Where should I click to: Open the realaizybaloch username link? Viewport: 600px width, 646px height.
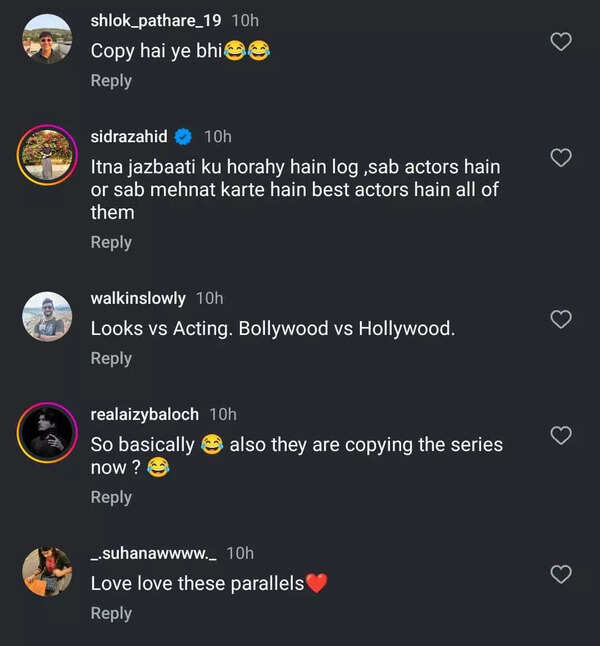tap(145, 414)
